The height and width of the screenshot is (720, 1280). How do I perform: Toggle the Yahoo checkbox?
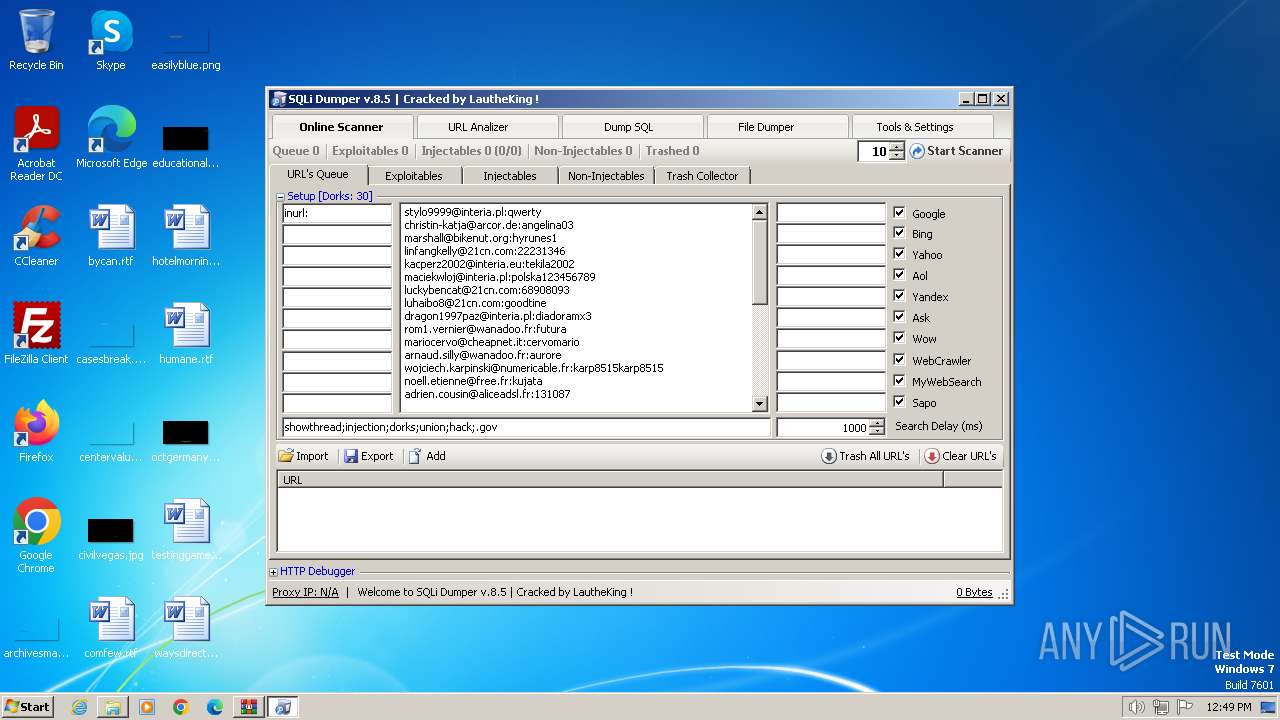click(x=899, y=254)
